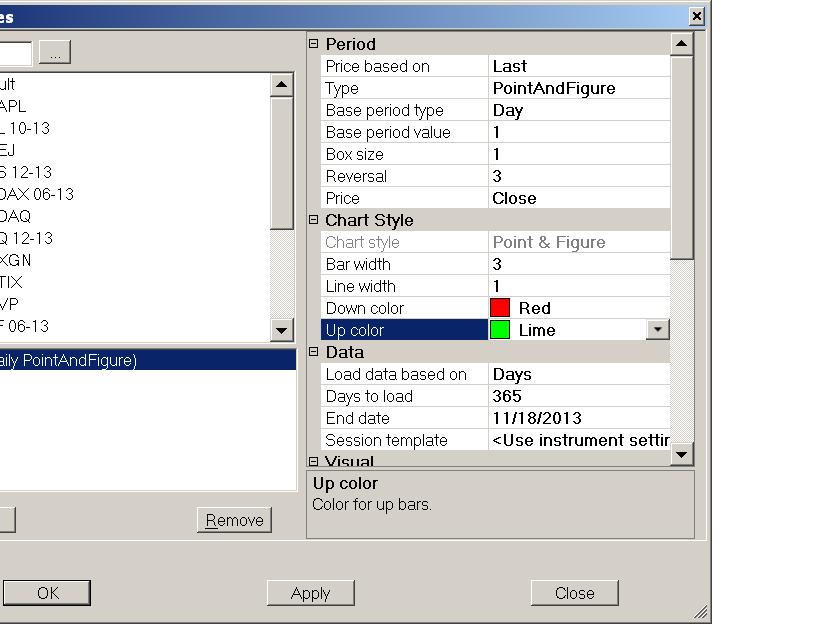Click the instrument browse ellipsis button
The width and height of the screenshot is (840, 624).
point(55,52)
